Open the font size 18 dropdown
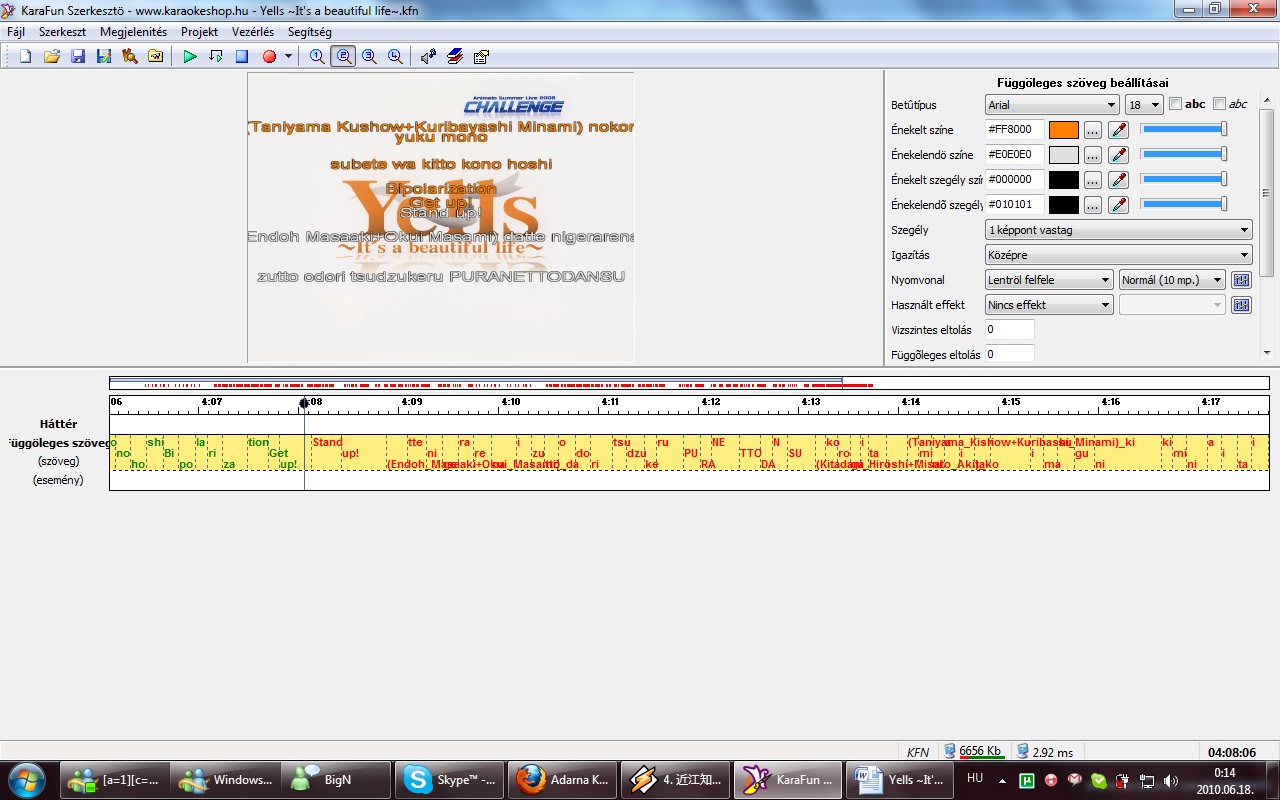This screenshot has width=1280, height=800. tap(1144, 105)
